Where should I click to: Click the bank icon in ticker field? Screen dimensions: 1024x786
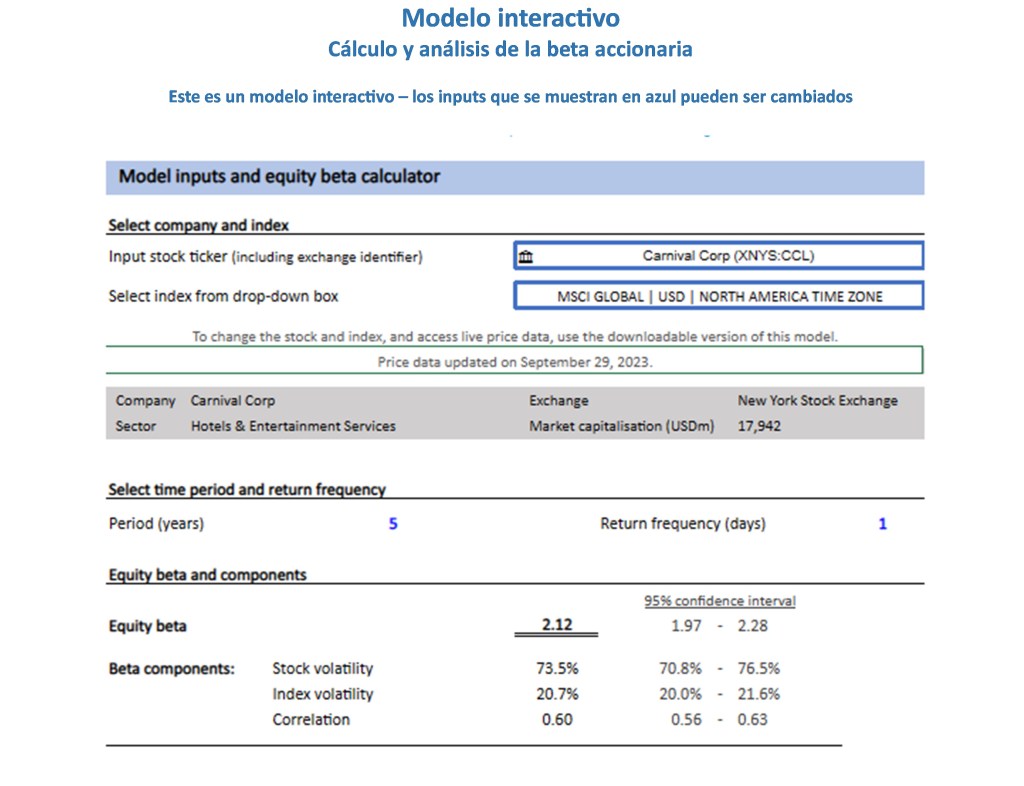[525, 257]
